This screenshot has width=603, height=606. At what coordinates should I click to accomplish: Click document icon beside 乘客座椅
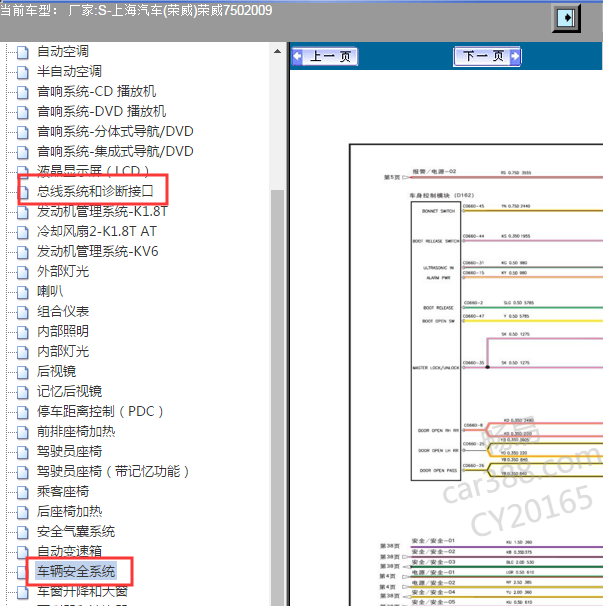[x=22, y=493]
